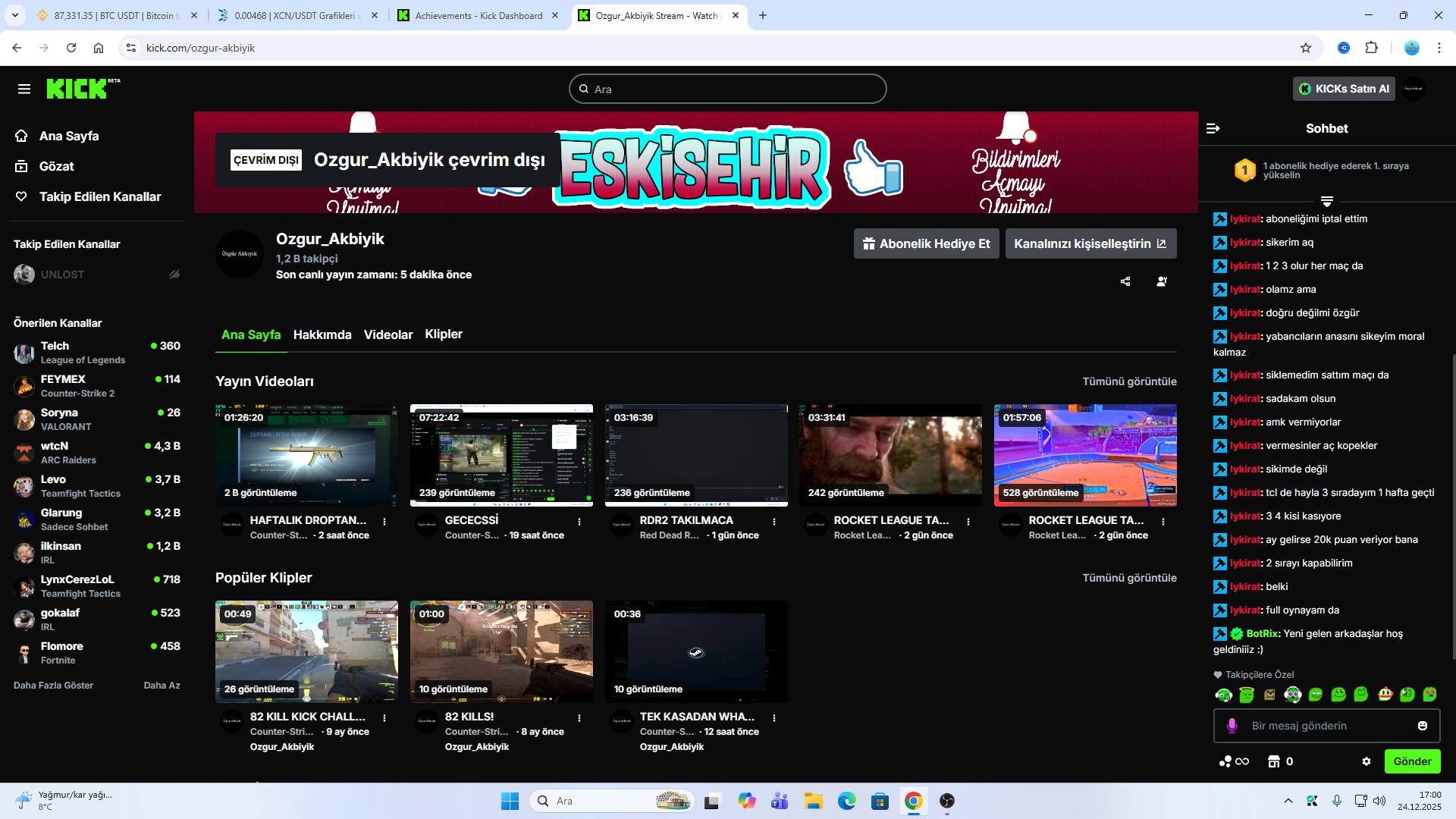Open options for RDR2 TAKILMACA video
The height and width of the screenshot is (819, 1456).
coord(774,522)
